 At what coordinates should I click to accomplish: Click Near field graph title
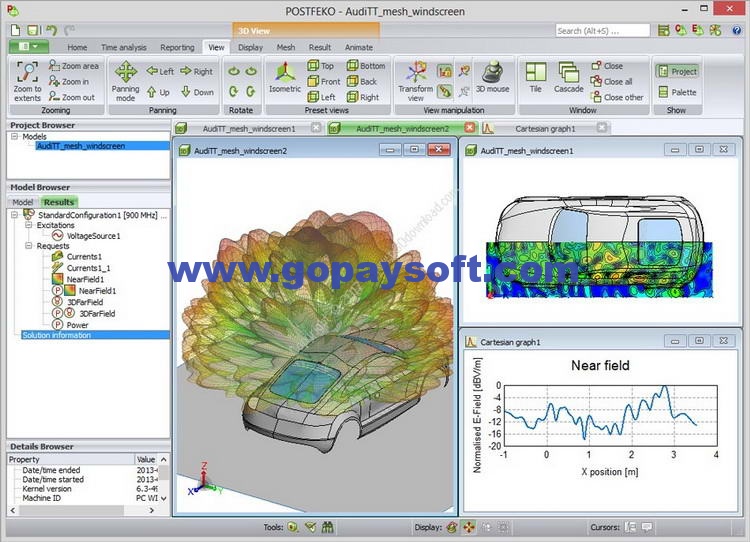pyautogui.click(x=600, y=365)
